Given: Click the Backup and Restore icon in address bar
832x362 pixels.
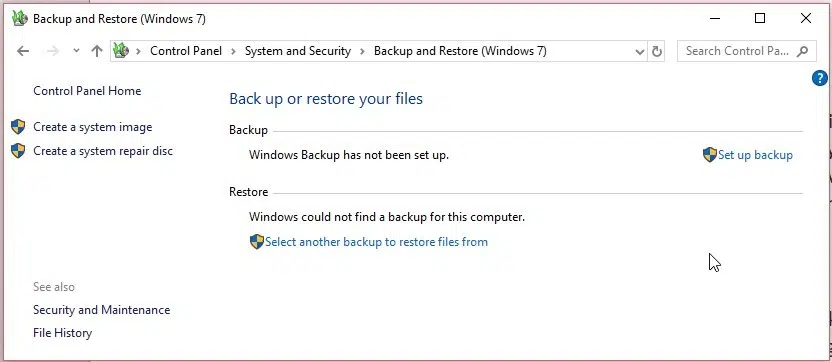Looking at the screenshot, I should click(122, 51).
